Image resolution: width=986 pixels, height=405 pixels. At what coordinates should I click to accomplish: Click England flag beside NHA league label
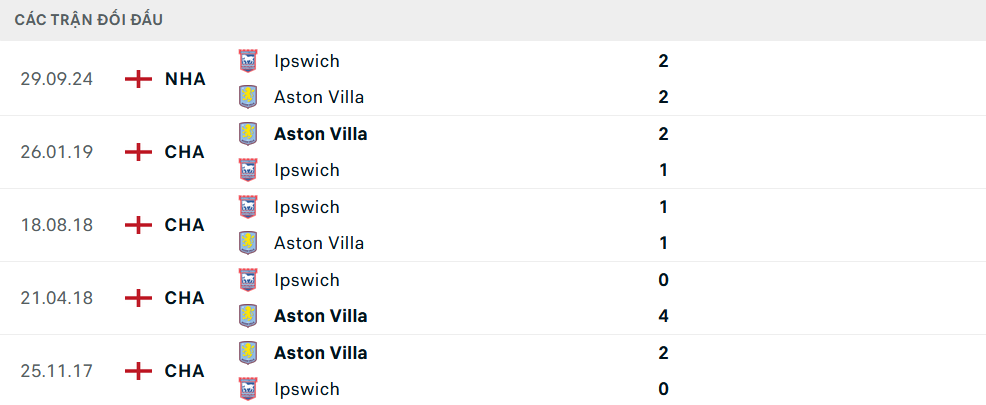coord(138,79)
